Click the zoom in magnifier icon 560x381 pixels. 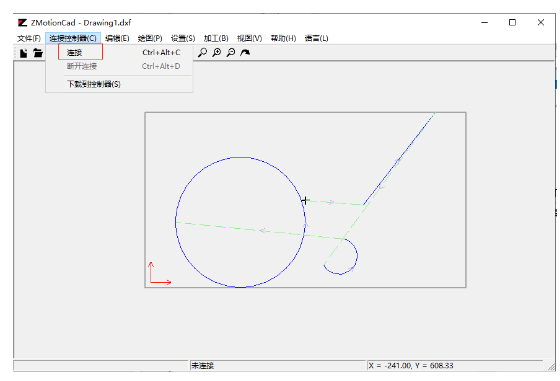click(x=216, y=52)
